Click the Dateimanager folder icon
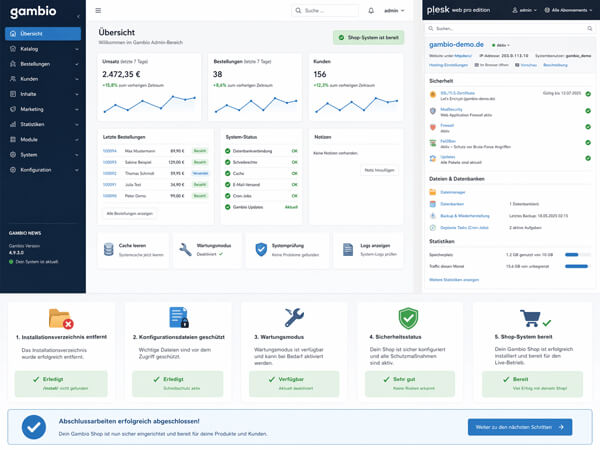 pyautogui.click(x=433, y=192)
